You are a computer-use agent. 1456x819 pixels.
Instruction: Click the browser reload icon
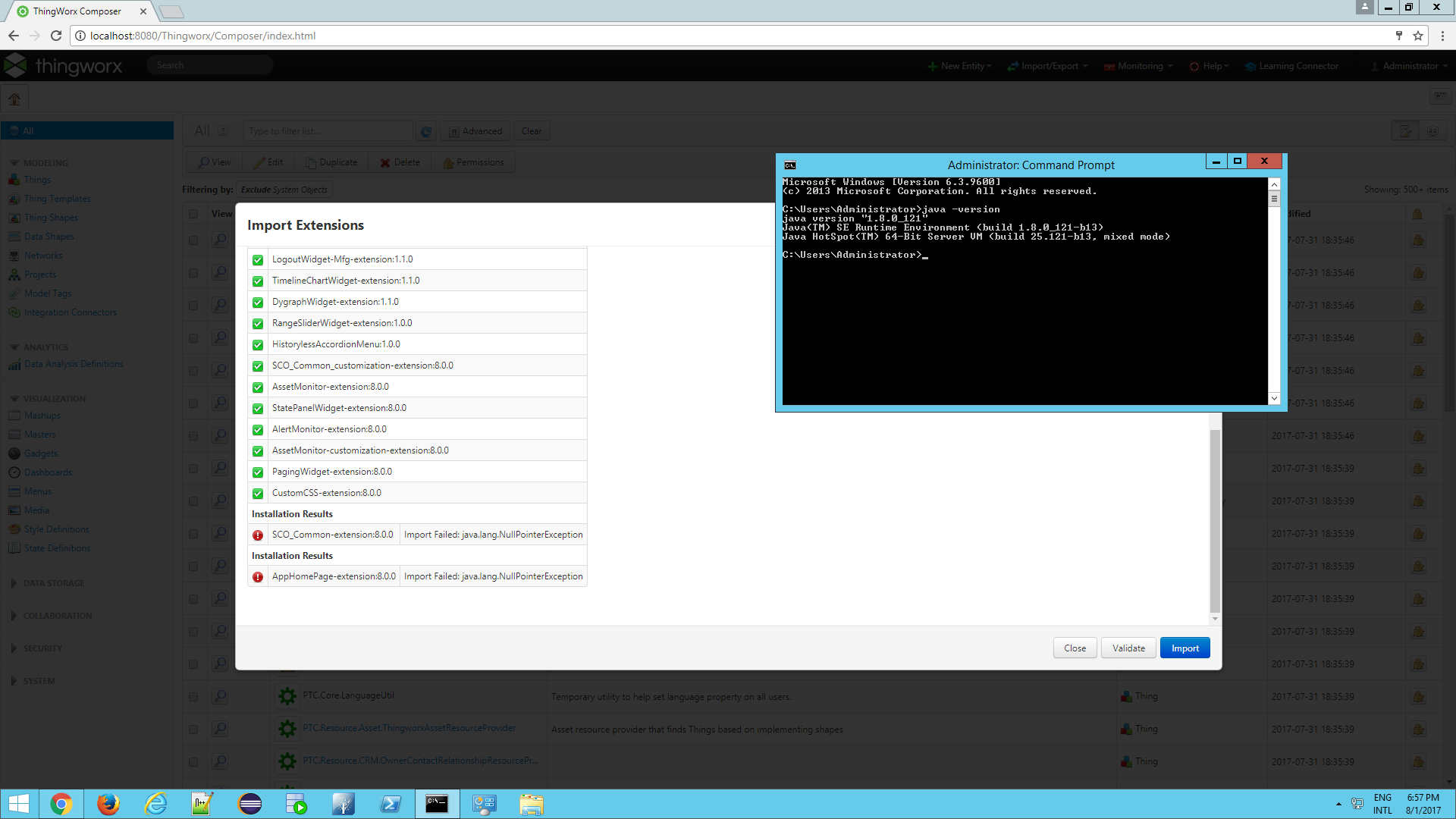[56, 36]
